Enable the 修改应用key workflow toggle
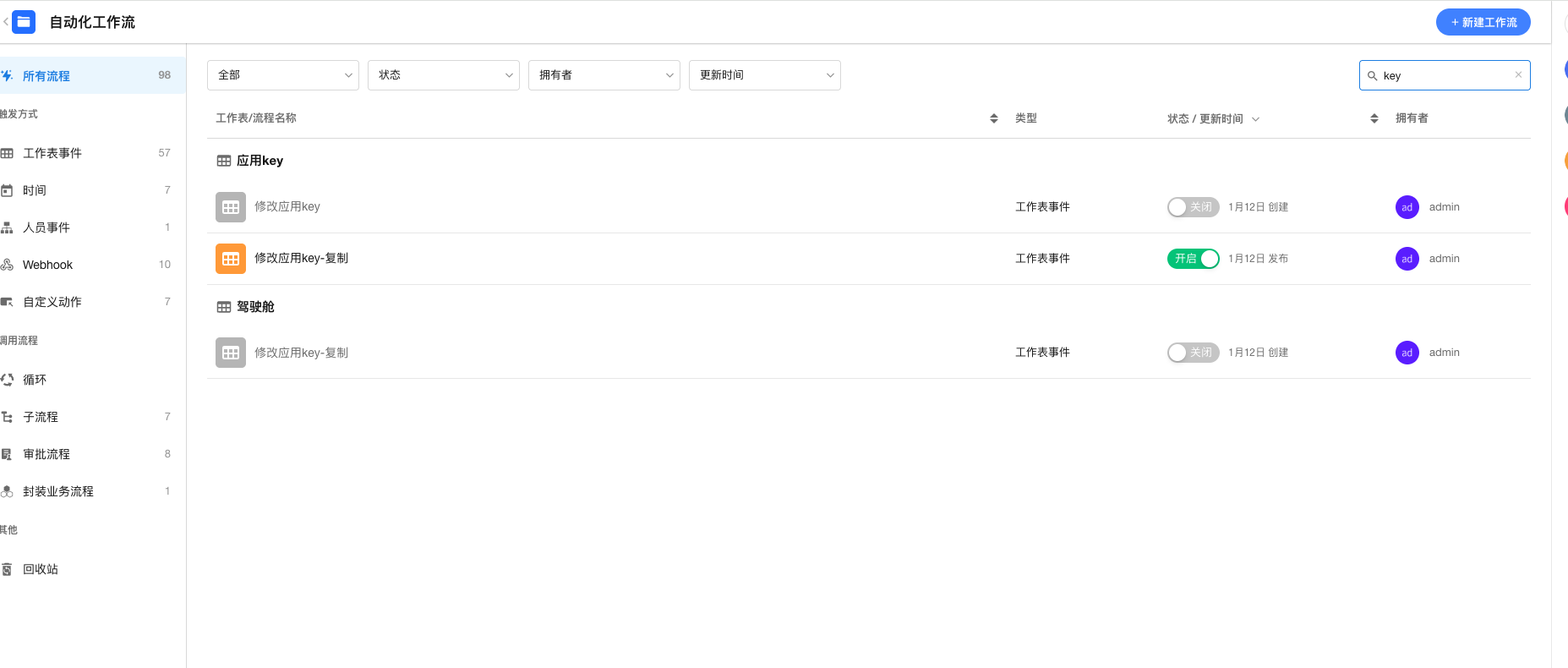This screenshot has height=668, width=1568. point(1192,207)
